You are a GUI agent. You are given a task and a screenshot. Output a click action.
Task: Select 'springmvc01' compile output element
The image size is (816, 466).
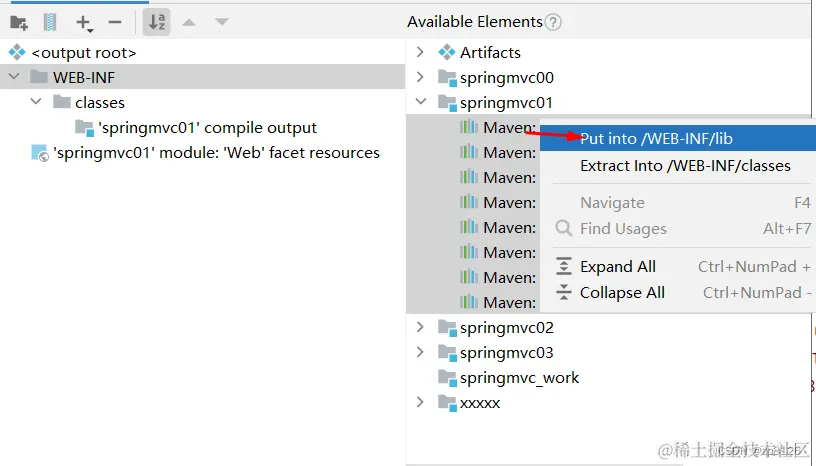(207, 128)
